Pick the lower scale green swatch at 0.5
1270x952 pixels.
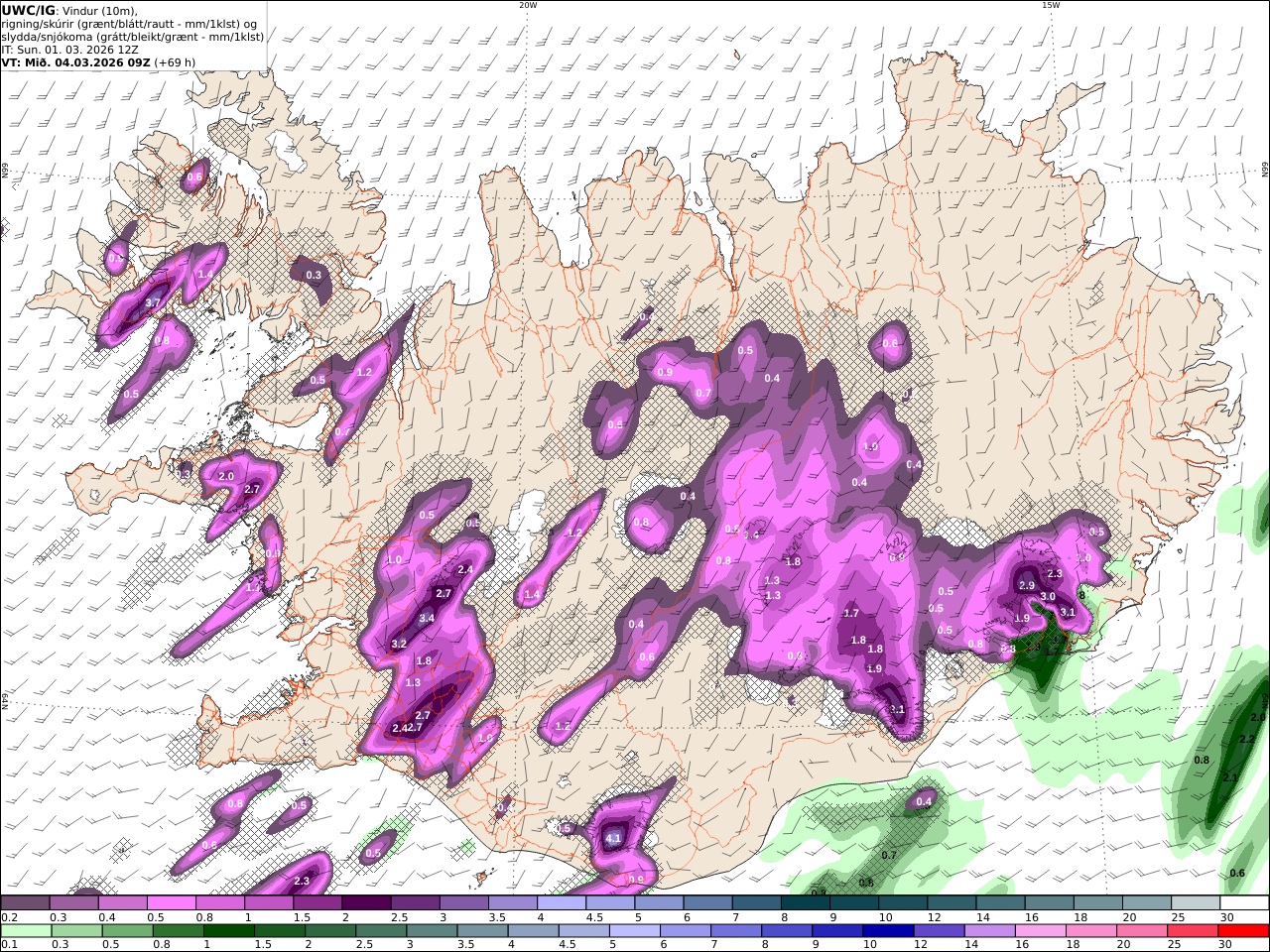coord(127,931)
